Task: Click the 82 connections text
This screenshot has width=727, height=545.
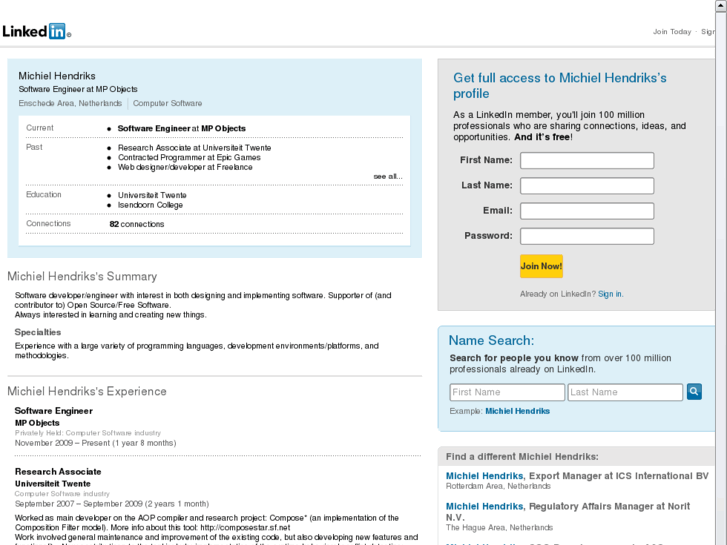Action: pyautogui.click(x=137, y=224)
